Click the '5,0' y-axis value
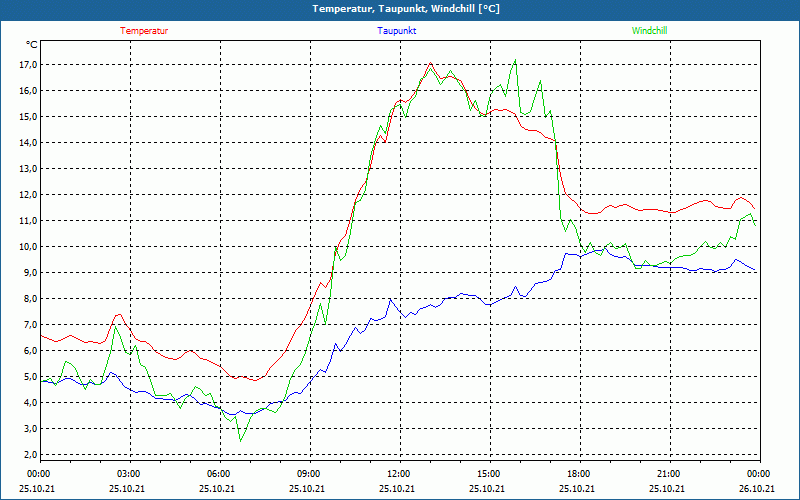The width and height of the screenshot is (800, 500). pos(30,377)
